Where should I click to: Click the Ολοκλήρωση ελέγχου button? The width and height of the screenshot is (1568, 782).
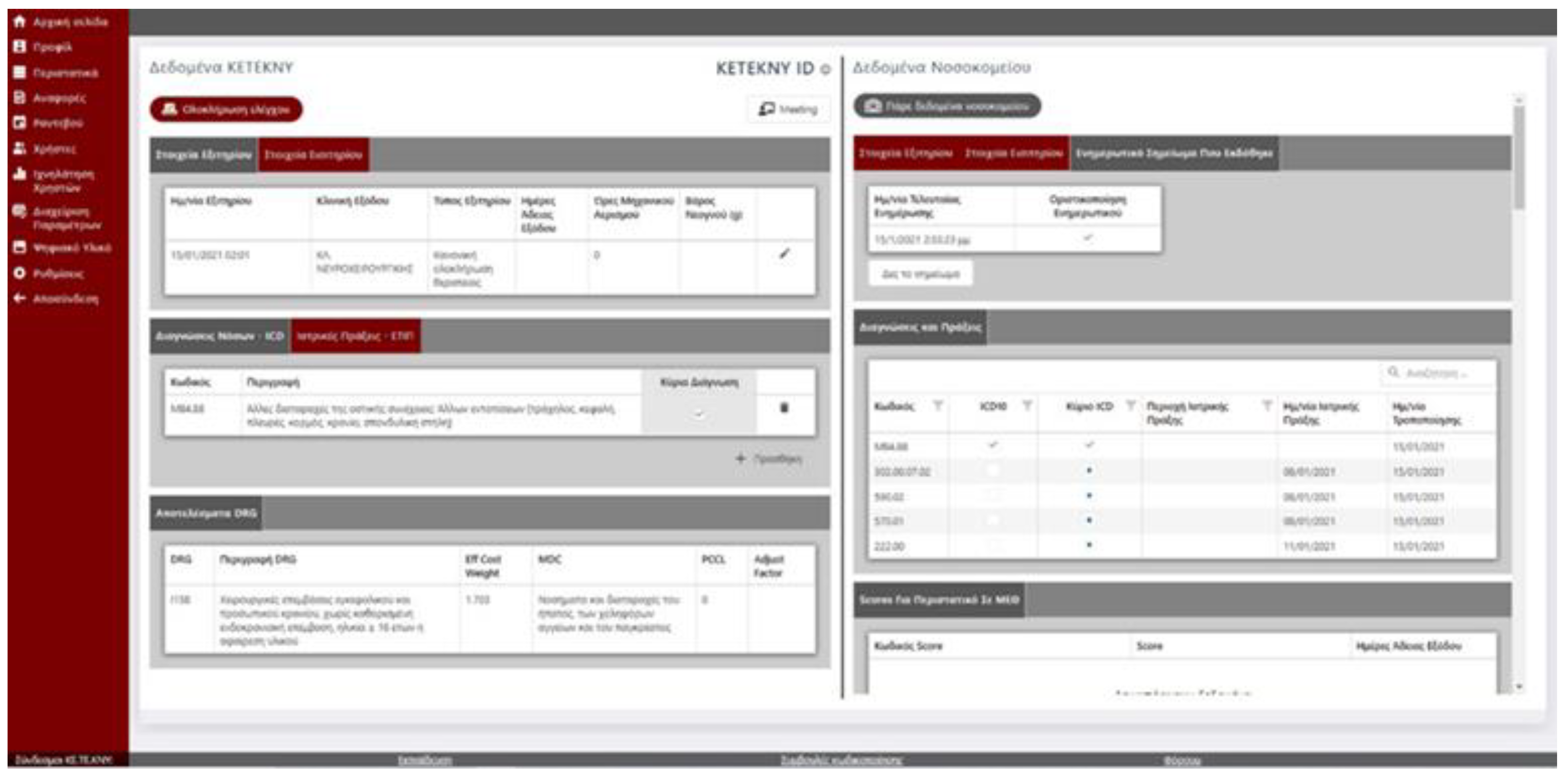point(226,110)
